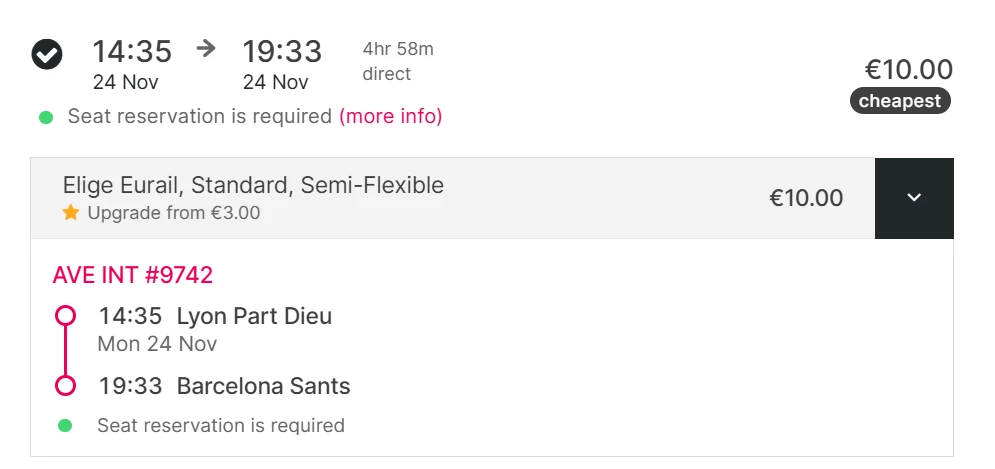Click the 19:33 arrival time header
Image resolution: width=995 pixels, height=469 pixels.
tap(281, 51)
